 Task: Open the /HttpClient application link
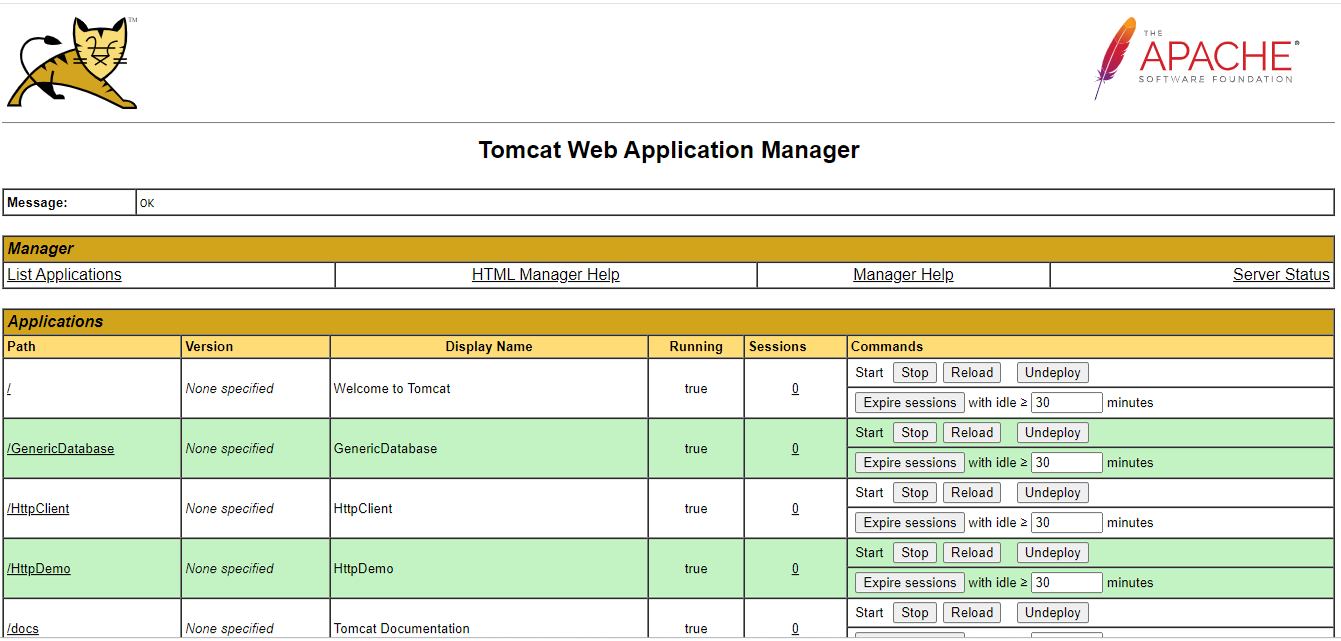pyautogui.click(x=38, y=509)
